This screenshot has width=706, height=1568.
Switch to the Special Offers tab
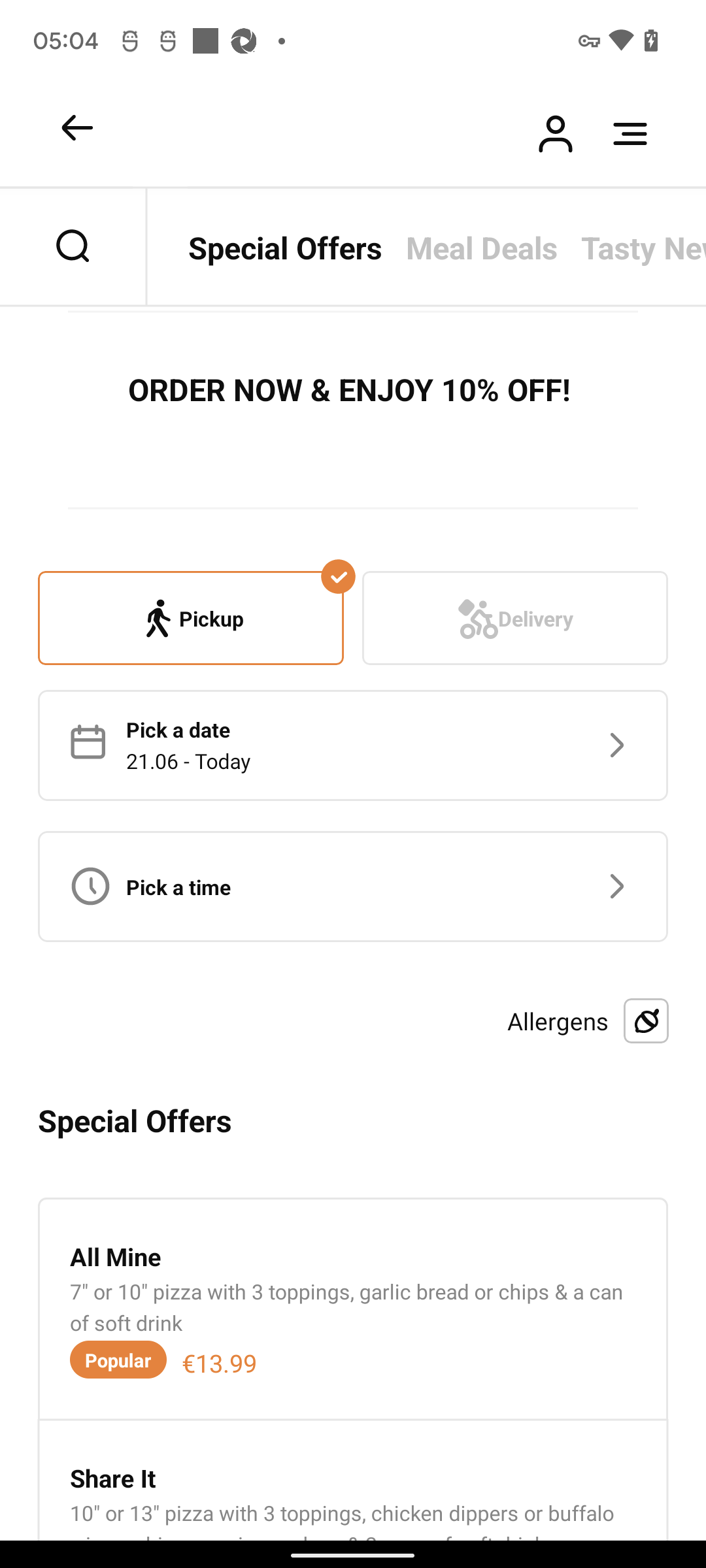coord(285,248)
